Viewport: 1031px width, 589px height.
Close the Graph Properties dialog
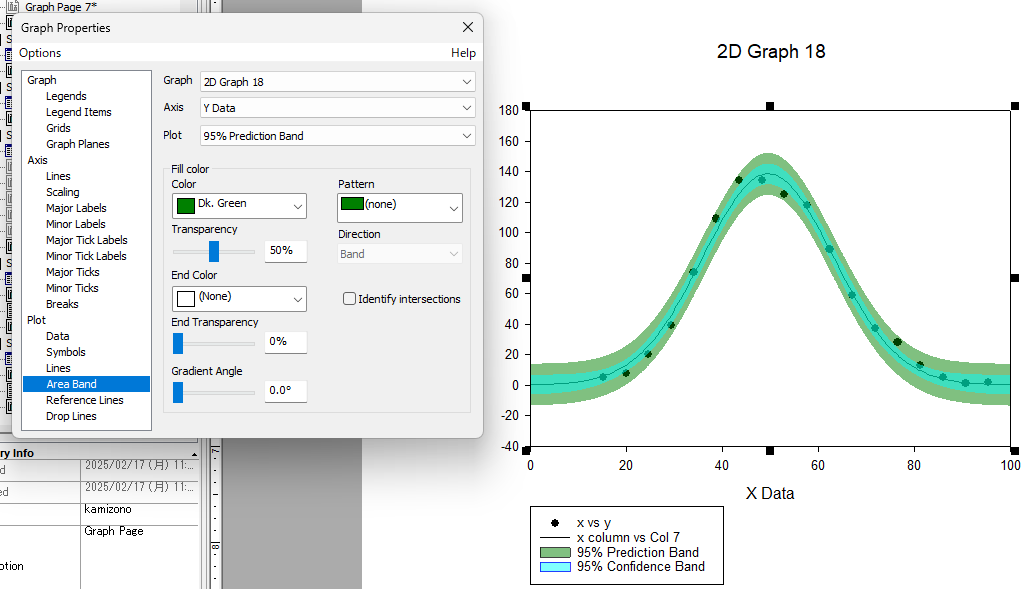pos(468,28)
